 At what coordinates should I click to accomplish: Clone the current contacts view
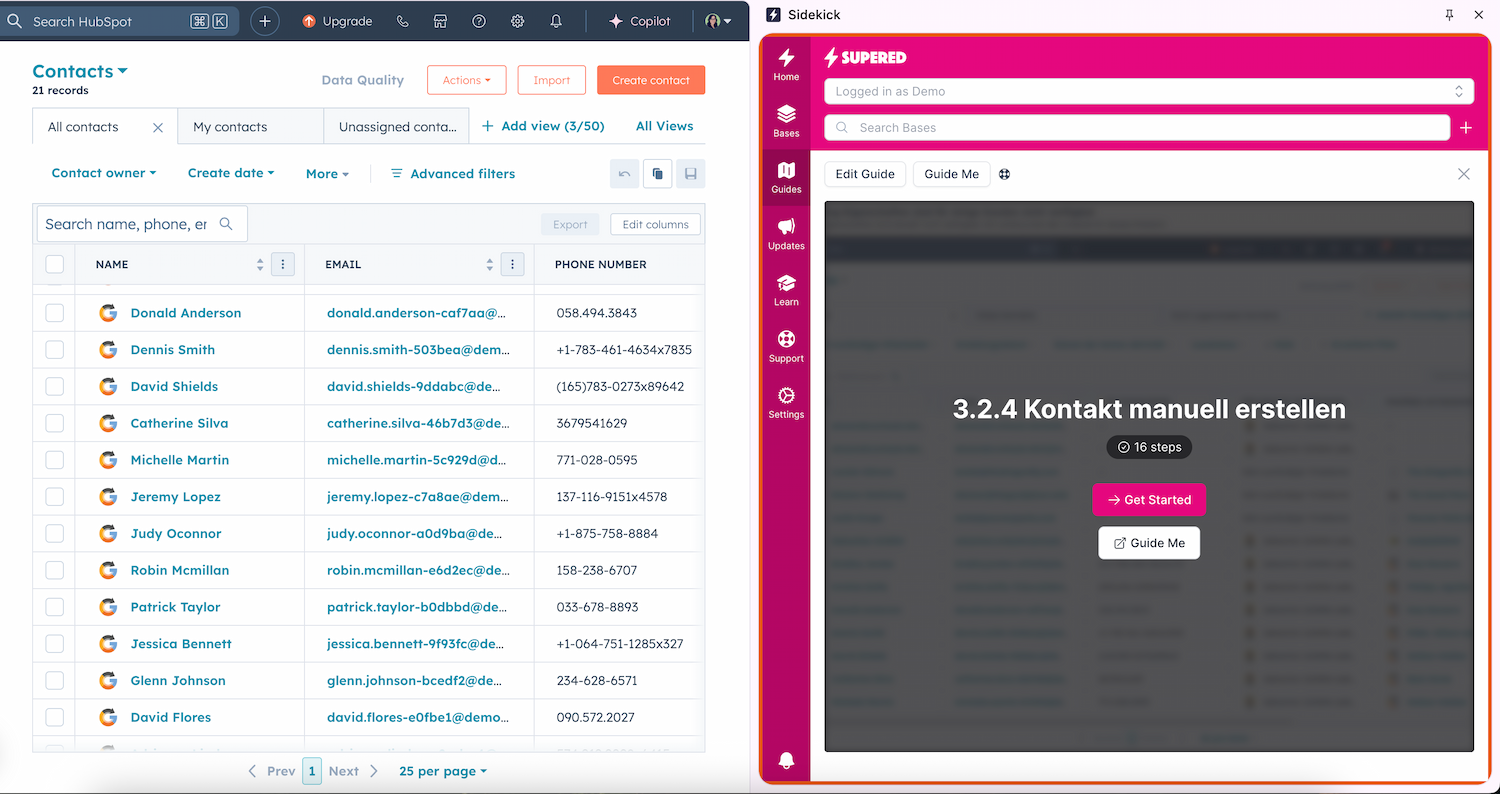click(x=657, y=174)
